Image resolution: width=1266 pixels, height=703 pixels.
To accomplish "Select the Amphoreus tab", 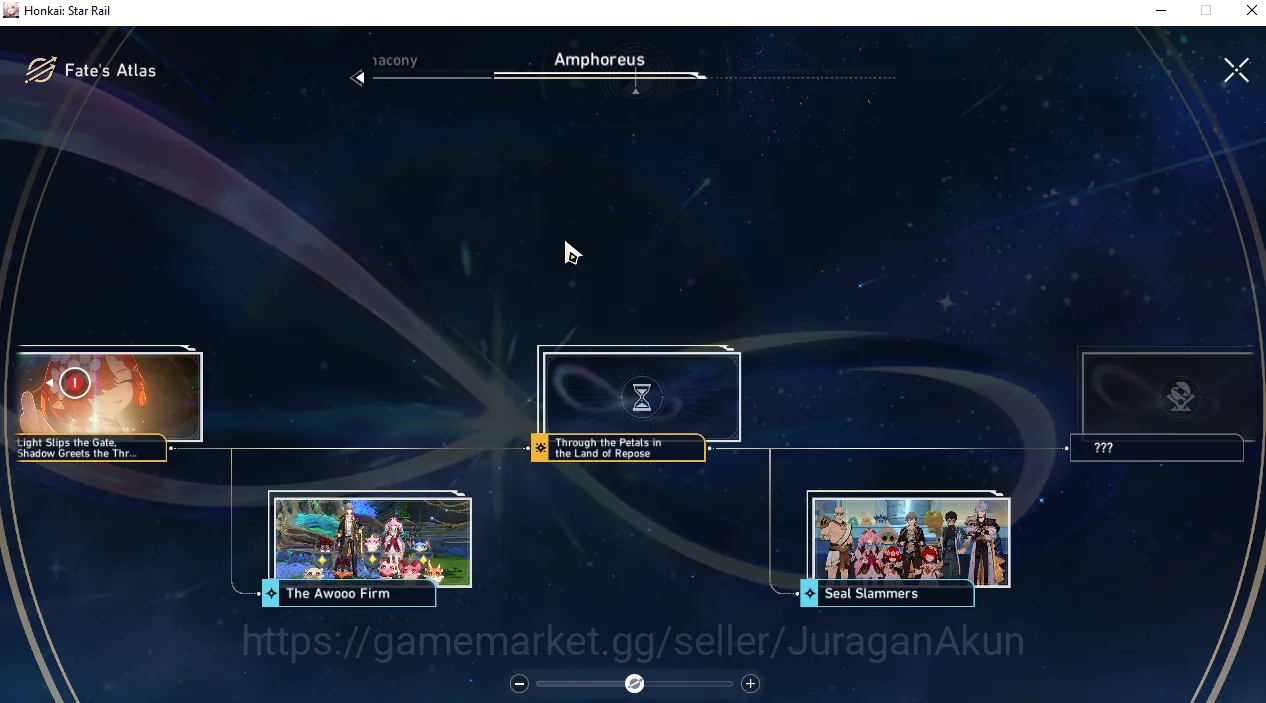I will [x=599, y=60].
